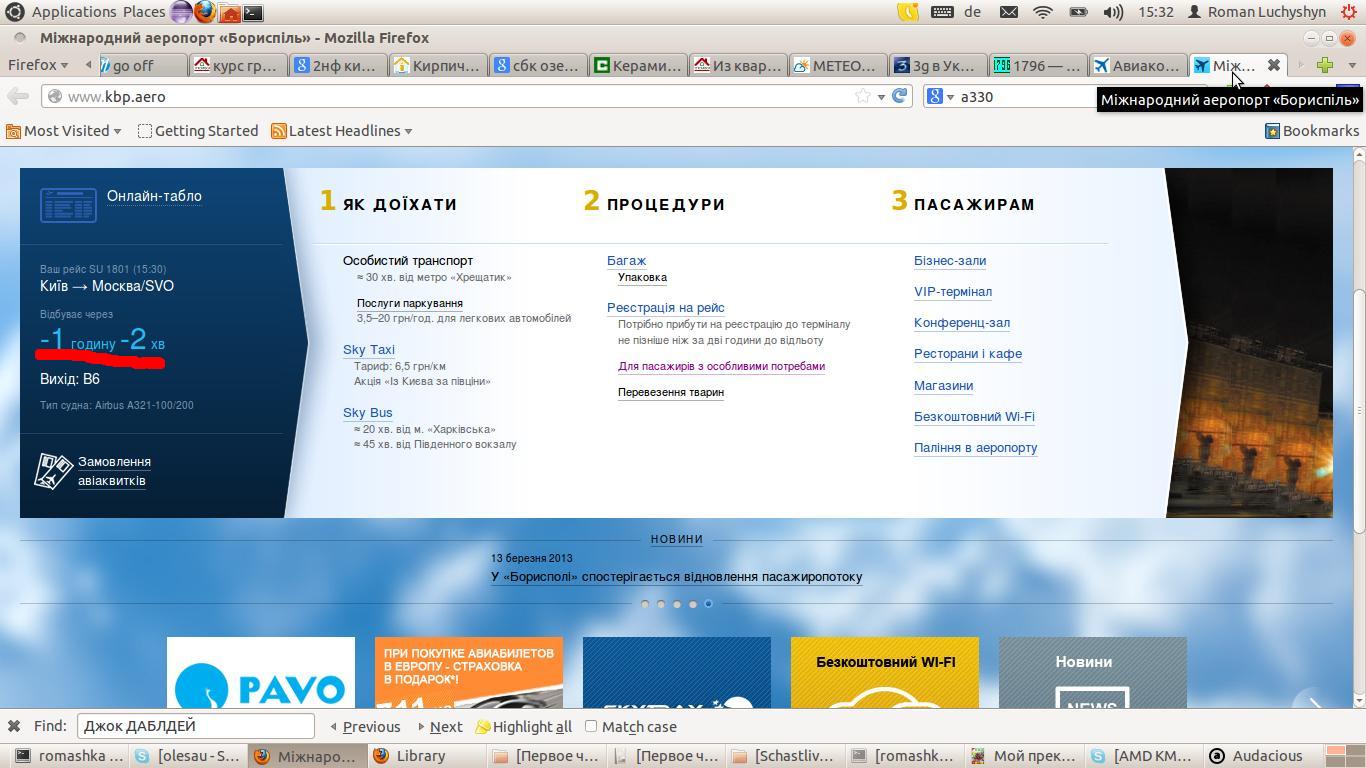Image resolution: width=1366 pixels, height=768 pixels.
Task: Open the Latest Headlines feed dropdown
Action: (342, 131)
